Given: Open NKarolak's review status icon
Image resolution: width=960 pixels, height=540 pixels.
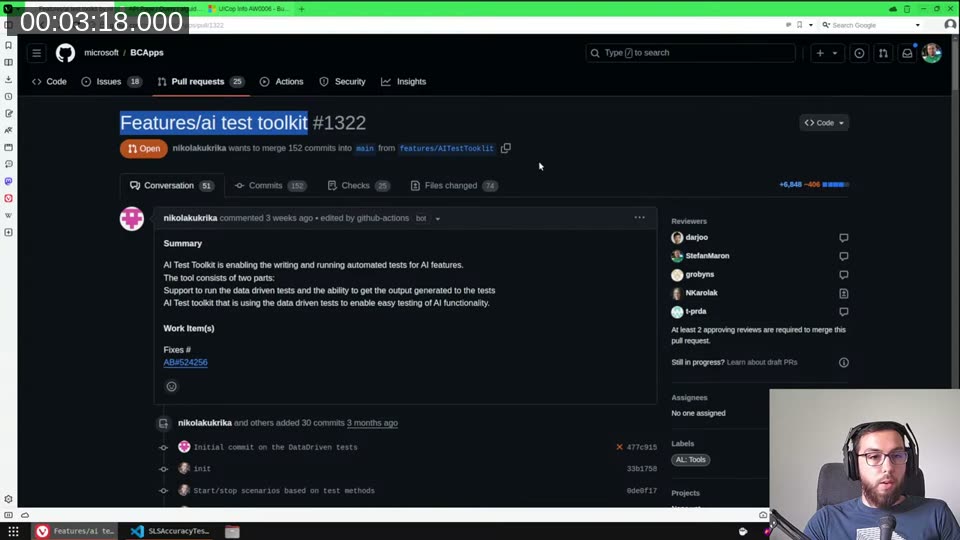Looking at the screenshot, I should click(844, 293).
